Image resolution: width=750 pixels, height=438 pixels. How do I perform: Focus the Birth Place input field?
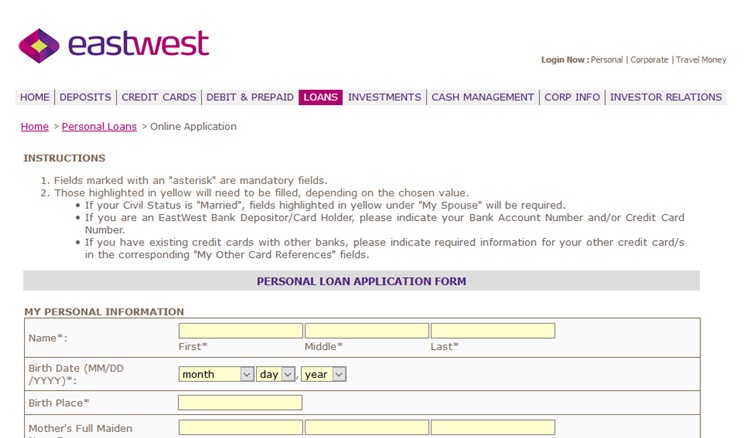point(240,402)
